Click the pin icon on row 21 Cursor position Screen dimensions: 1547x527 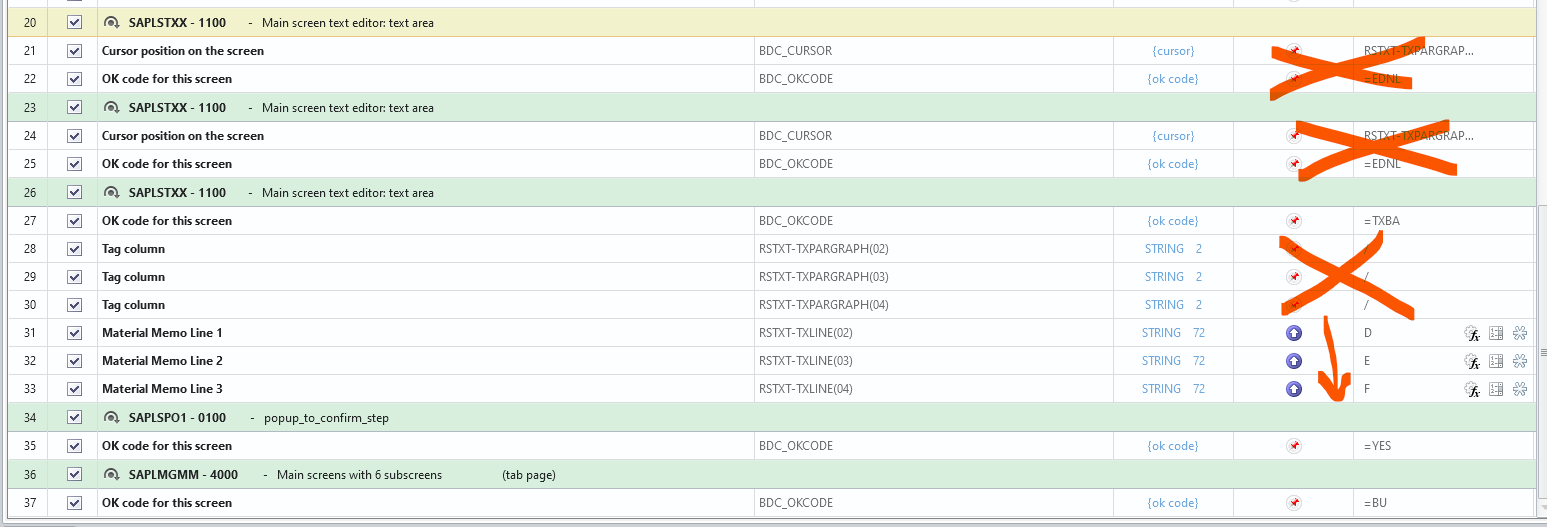(x=1293, y=50)
